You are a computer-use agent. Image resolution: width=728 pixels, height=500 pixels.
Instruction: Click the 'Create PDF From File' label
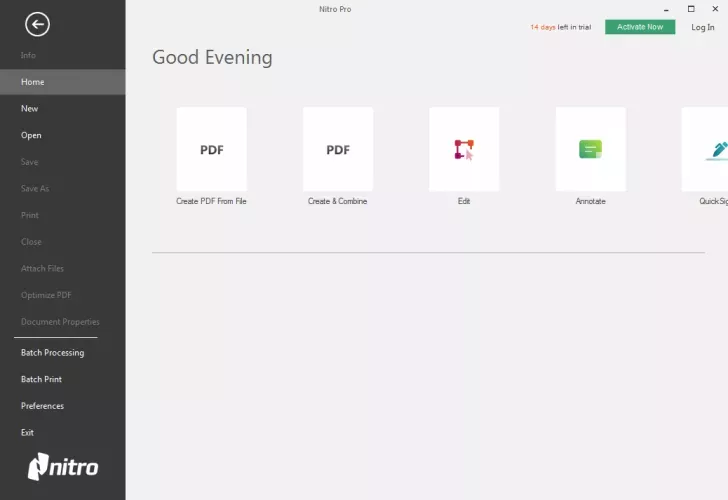[211, 201]
